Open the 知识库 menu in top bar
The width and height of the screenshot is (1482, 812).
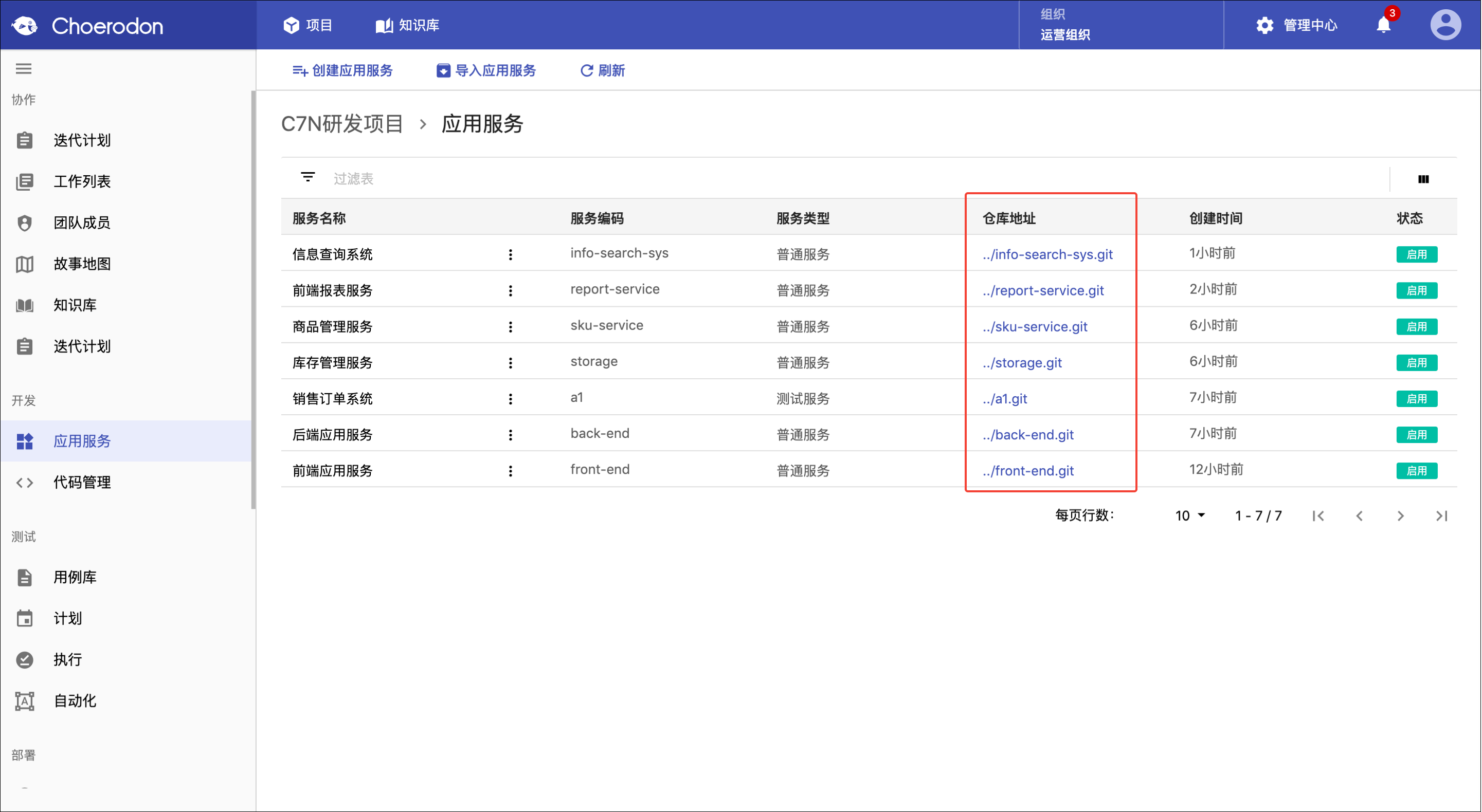[407, 25]
